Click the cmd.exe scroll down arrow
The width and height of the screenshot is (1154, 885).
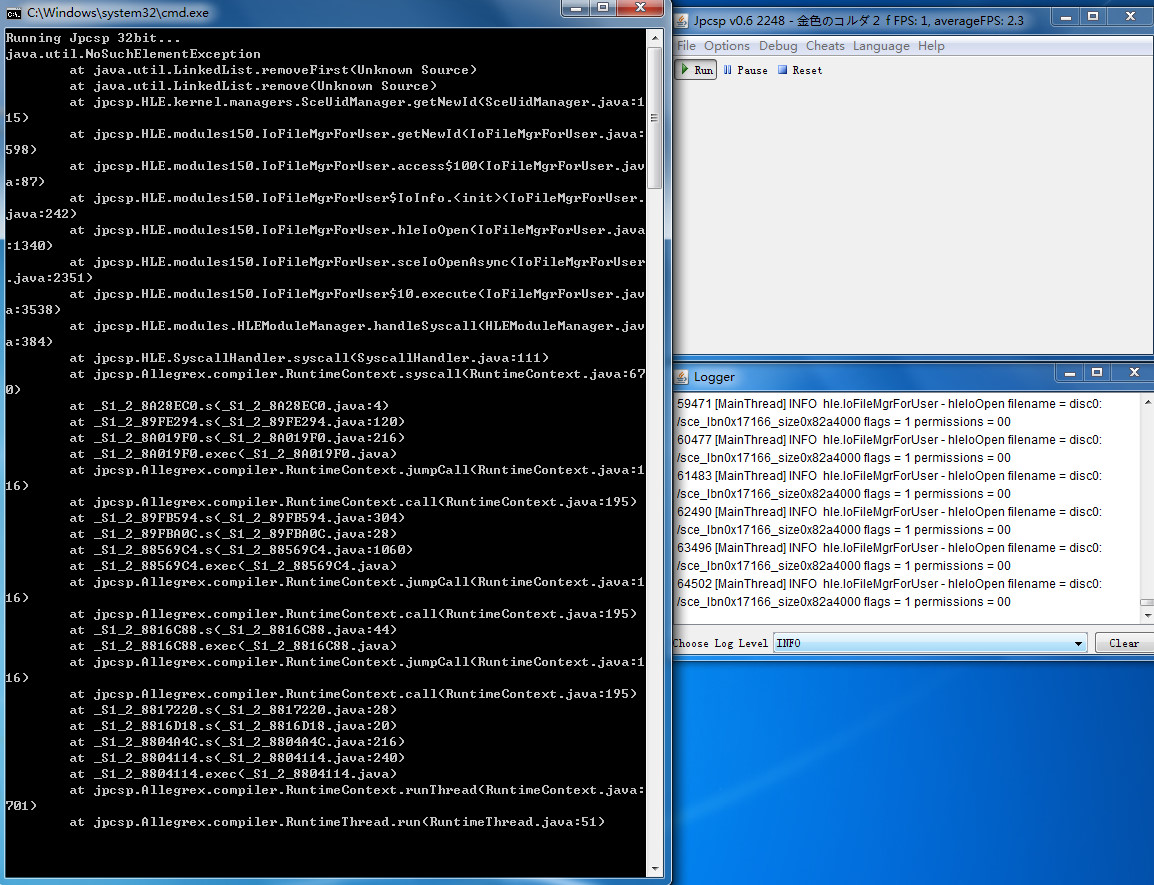pos(654,869)
